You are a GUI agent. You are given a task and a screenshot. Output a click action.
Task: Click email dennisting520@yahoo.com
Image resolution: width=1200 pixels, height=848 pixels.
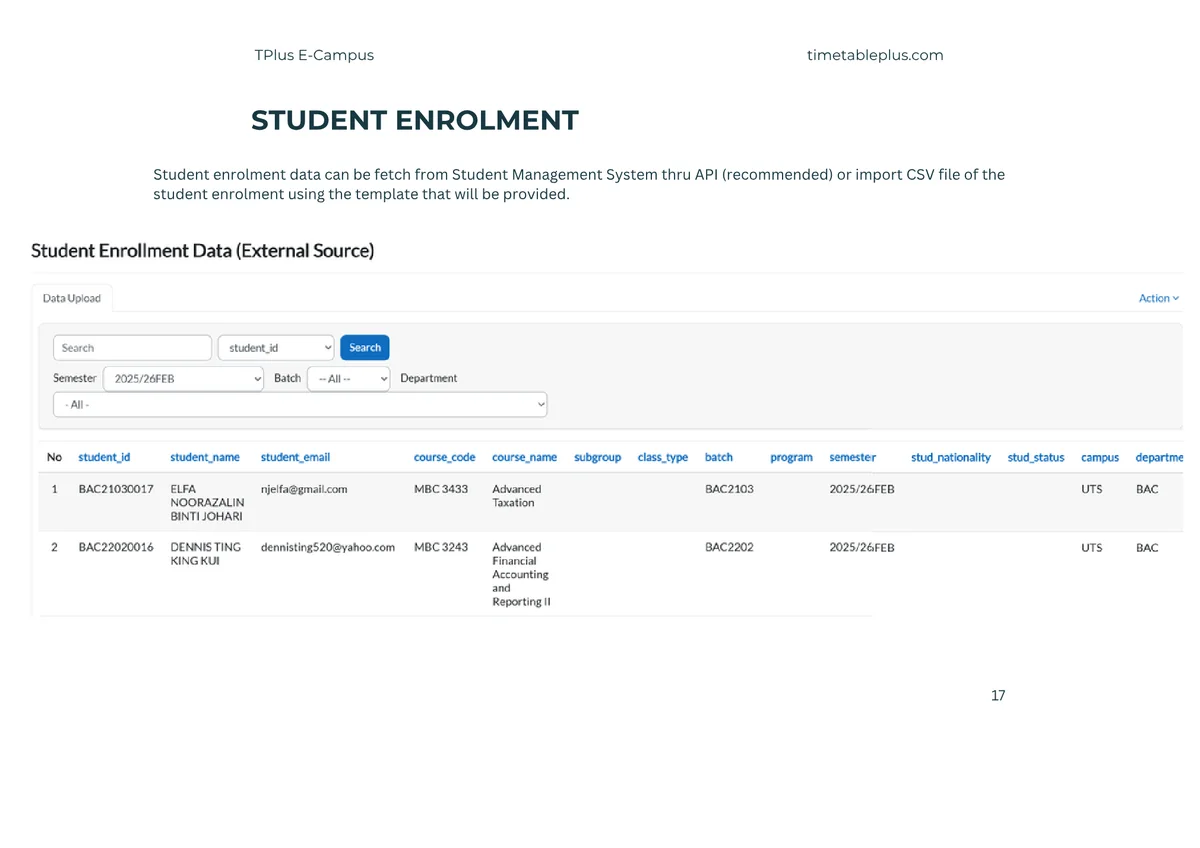(328, 547)
